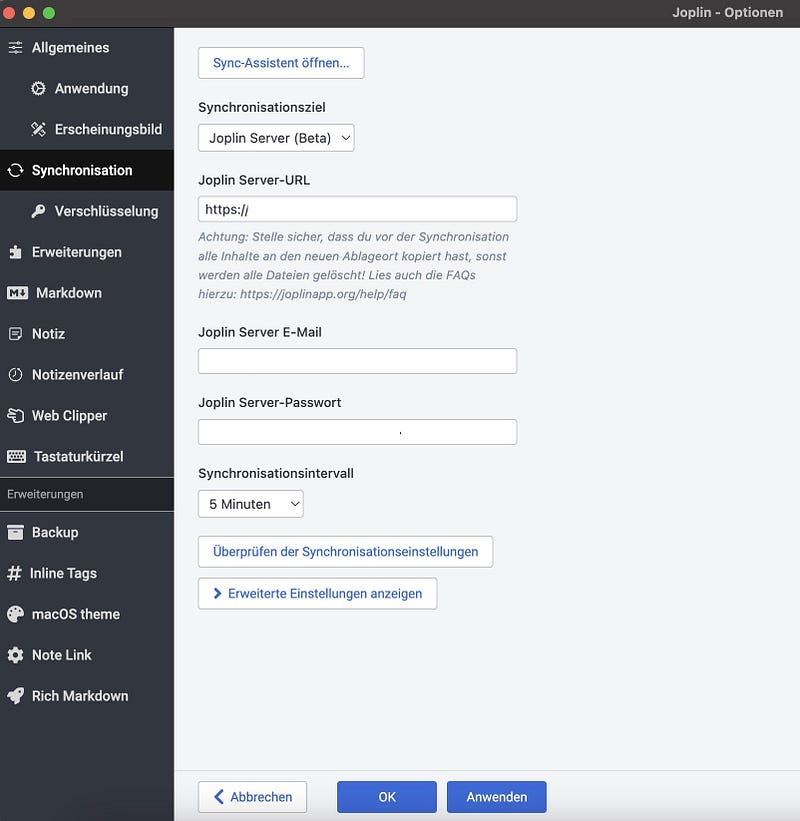Click the Synchronisation circular arrows icon
Image resolution: width=800 pixels, height=821 pixels.
15,170
